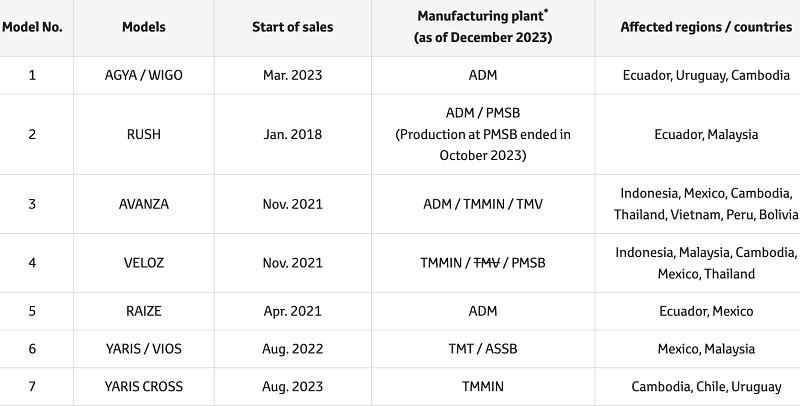Click the "TMT / ASSB" plant cell
Viewport: 800px width, 406px height.
pos(483,349)
